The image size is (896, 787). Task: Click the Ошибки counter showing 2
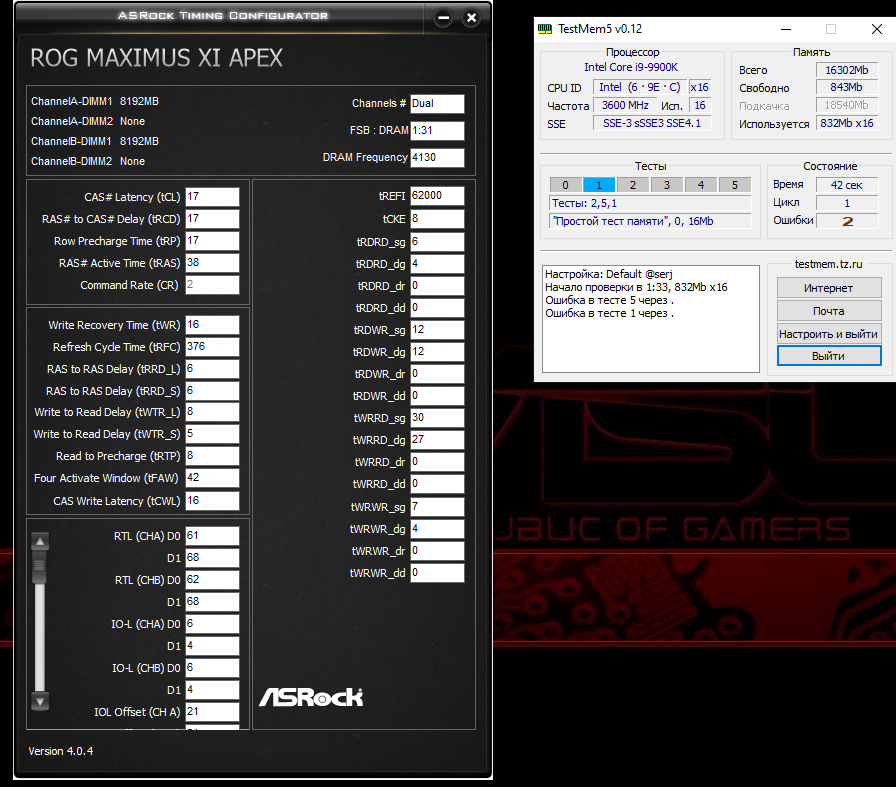847,221
